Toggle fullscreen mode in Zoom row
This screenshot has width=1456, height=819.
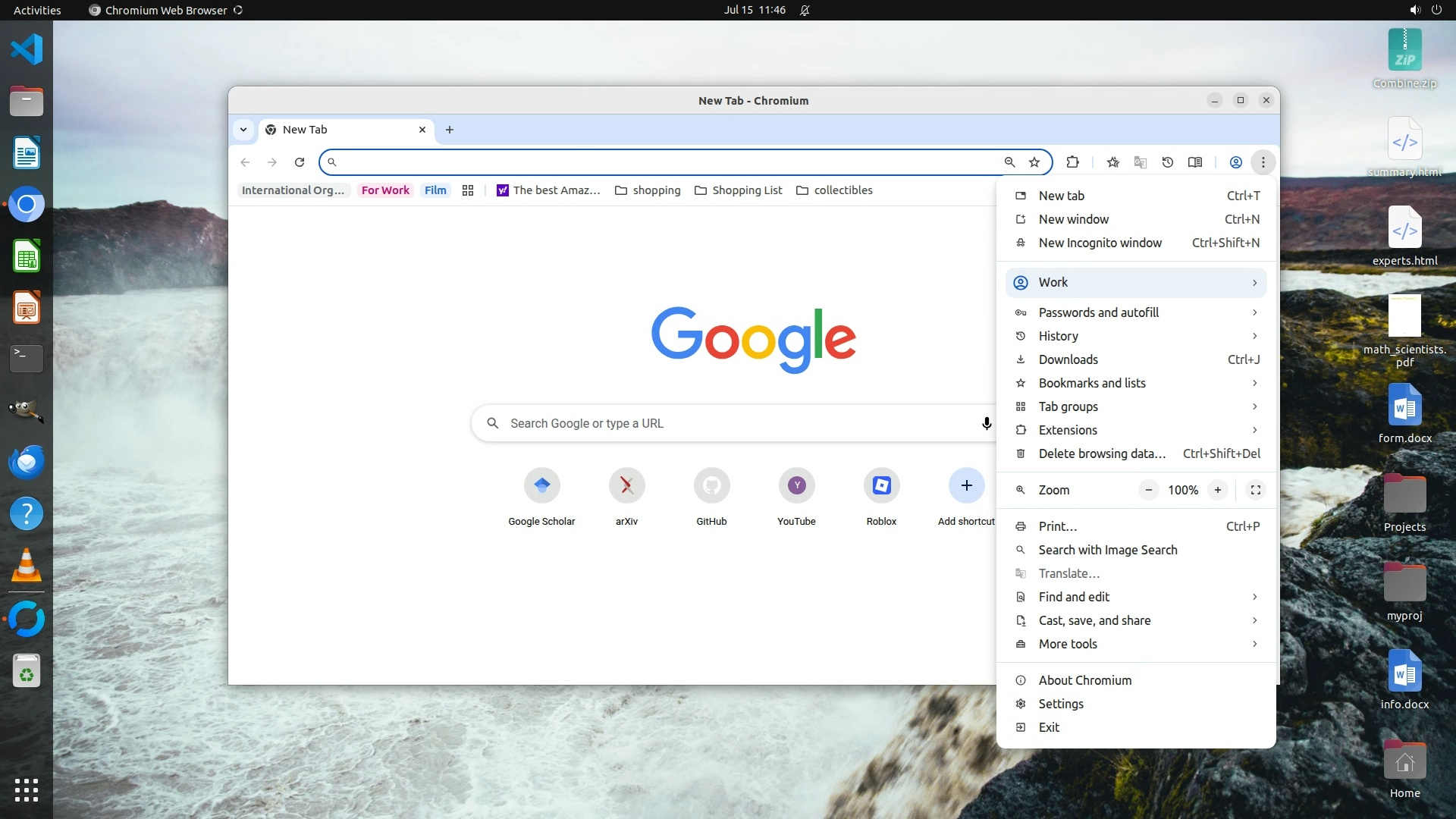pos(1256,490)
